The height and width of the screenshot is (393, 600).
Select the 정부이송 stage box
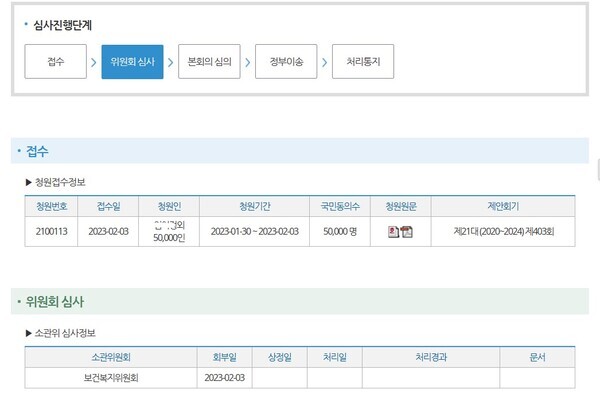pyautogui.click(x=286, y=62)
